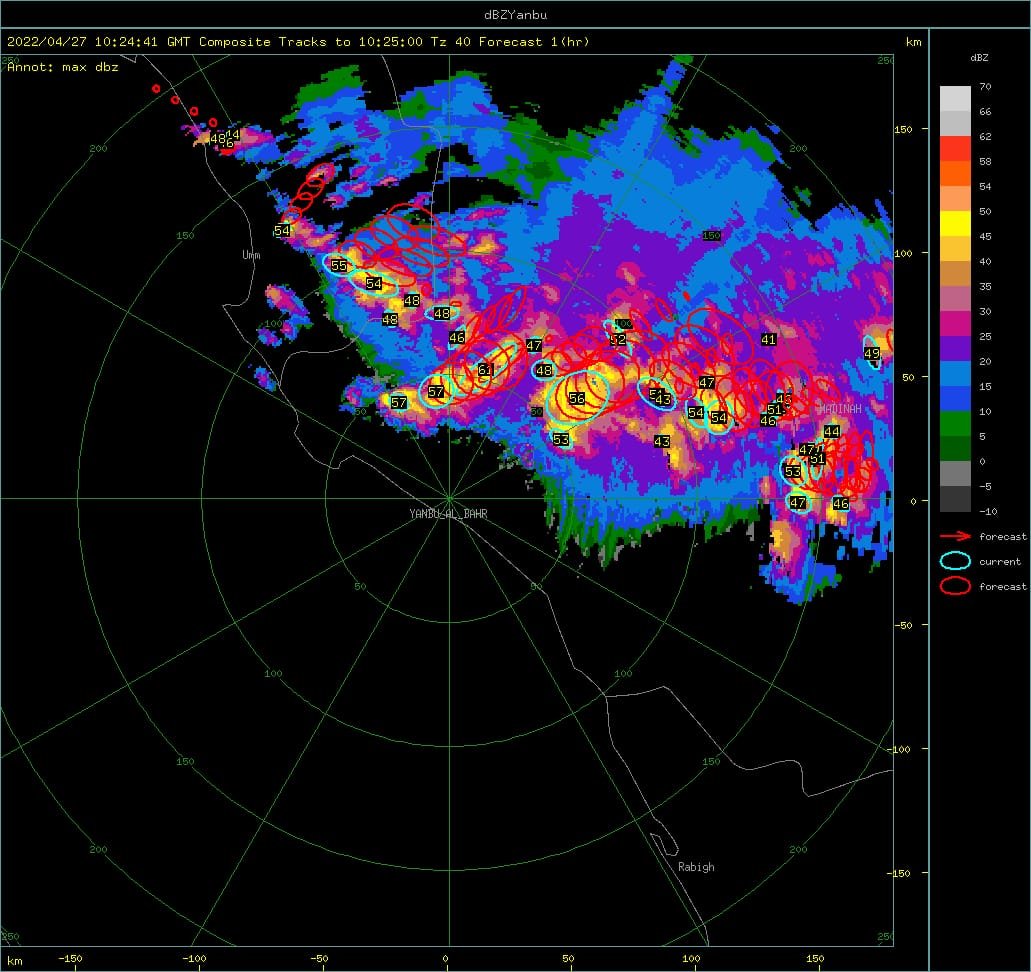The image size is (1031, 972).
Task: Select the magenta swatch between 30 and 25 dBZ
Action: [x=955, y=324]
